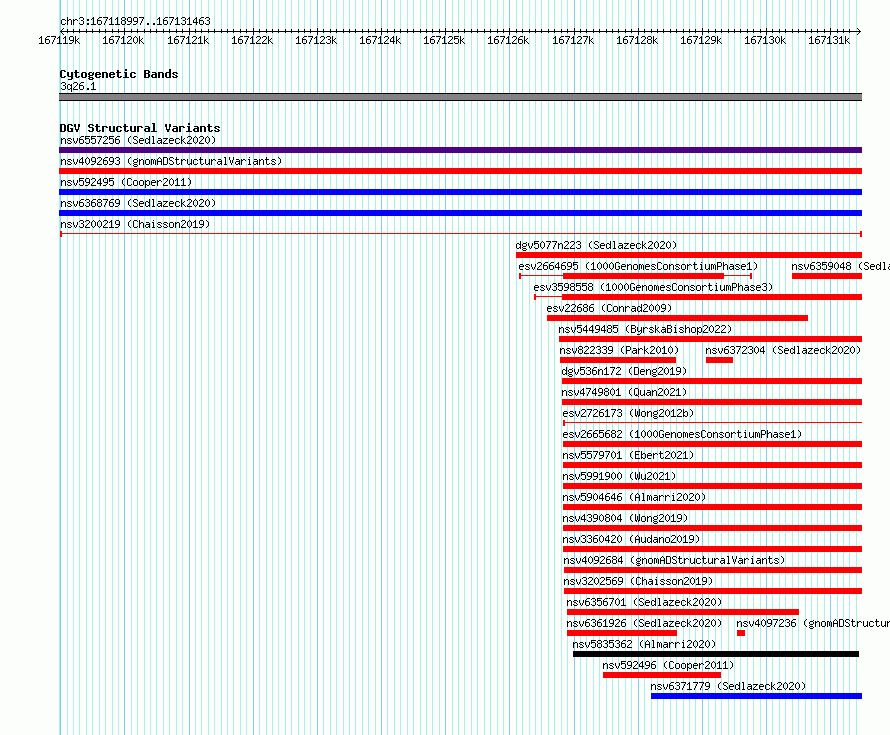890x735 pixels.
Task: Click dgv5077n223 (Sedlazeck2020) label
Action: tap(596, 245)
